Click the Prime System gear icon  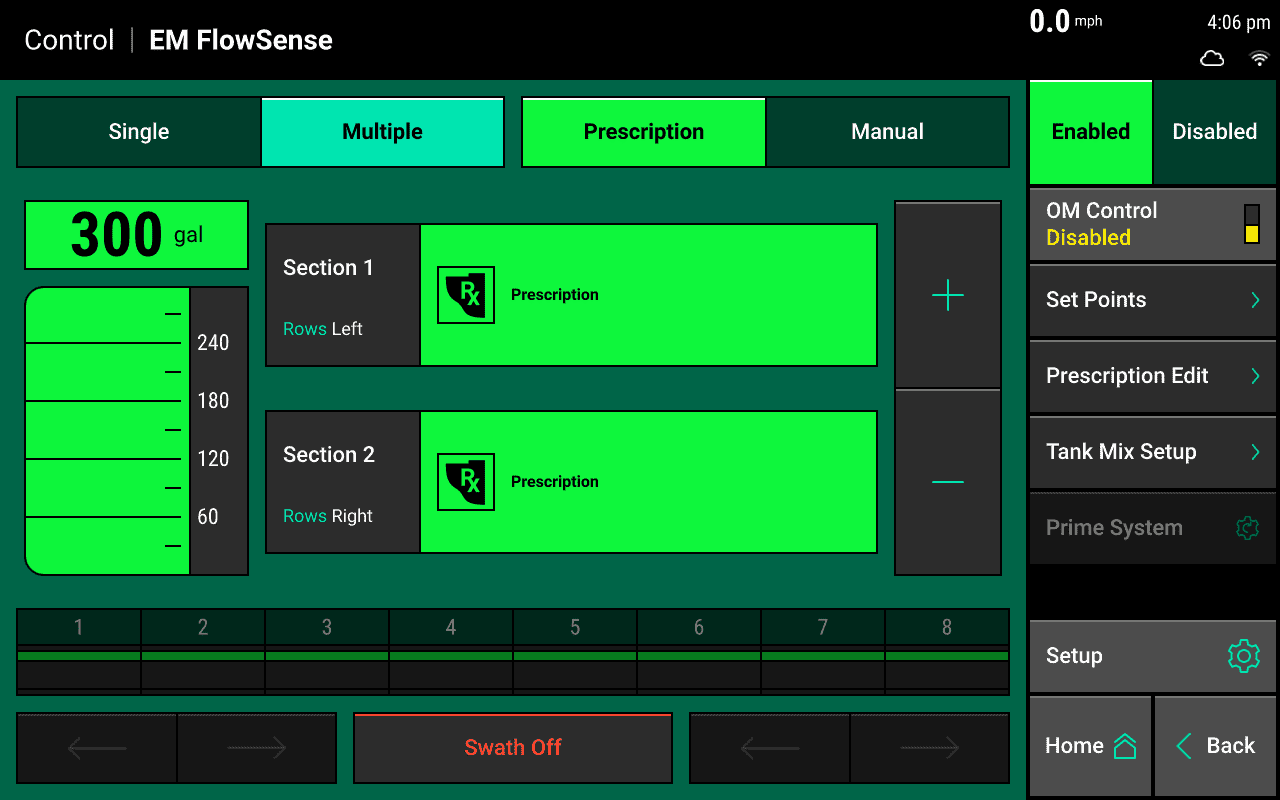(1247, 528)
